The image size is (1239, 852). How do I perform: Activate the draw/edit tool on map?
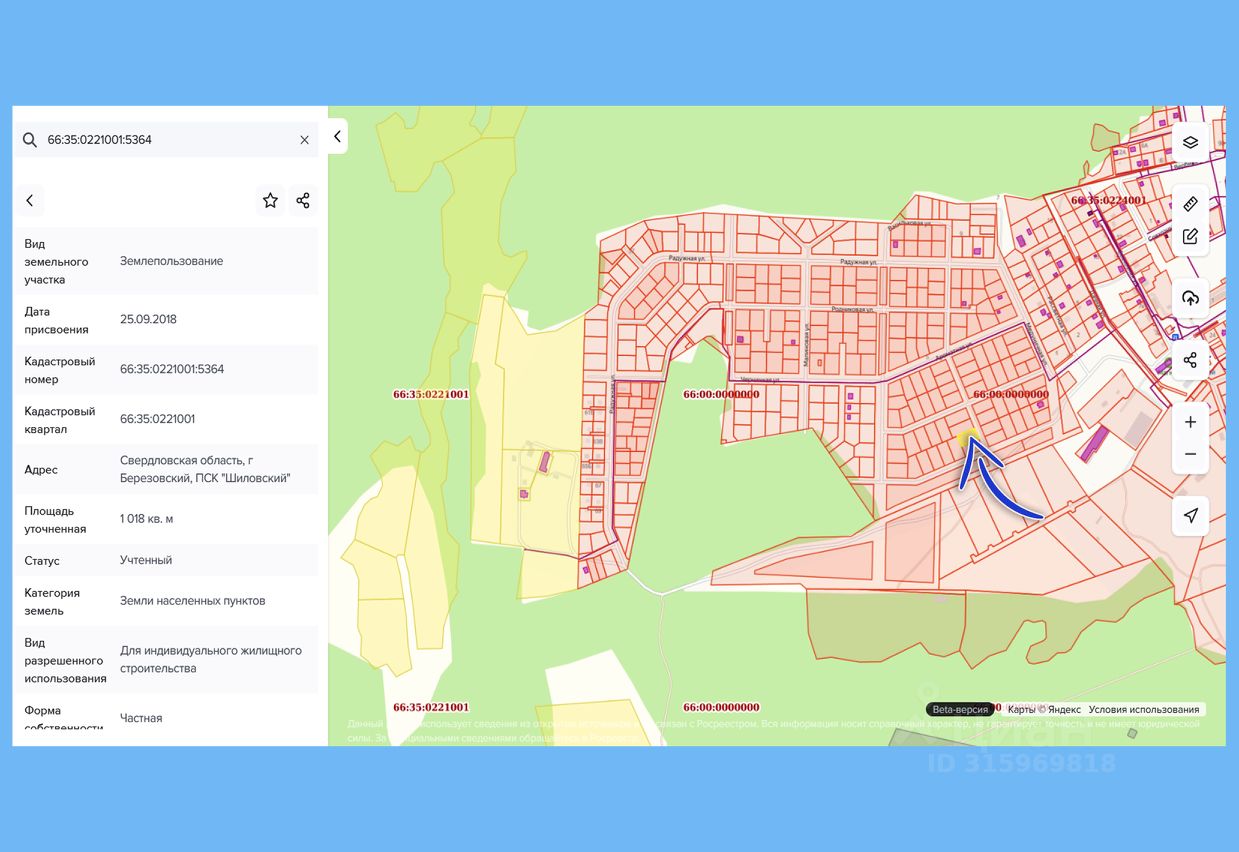(x=1190, y=237)
